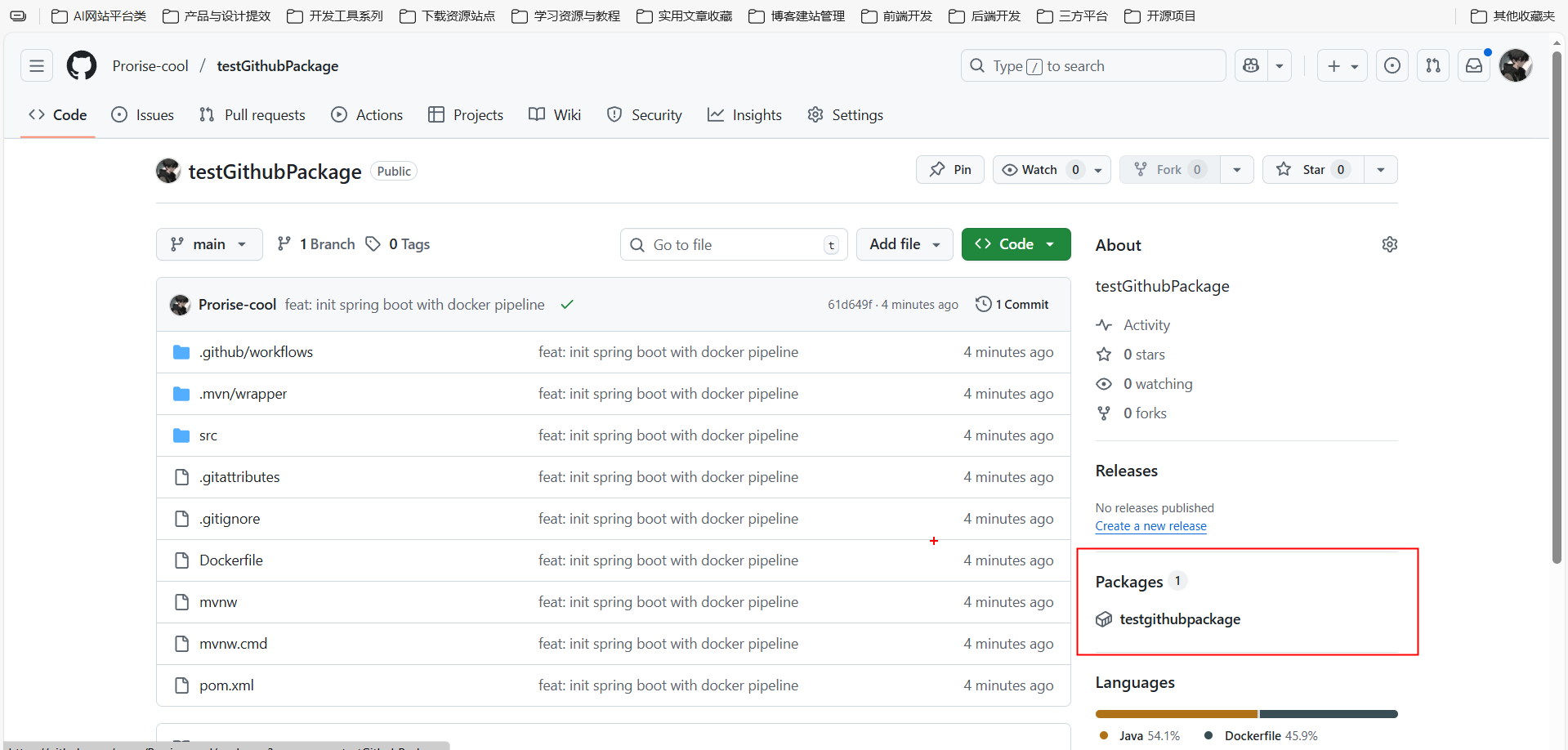Open the notifications inbox icon

point(1474,65)
